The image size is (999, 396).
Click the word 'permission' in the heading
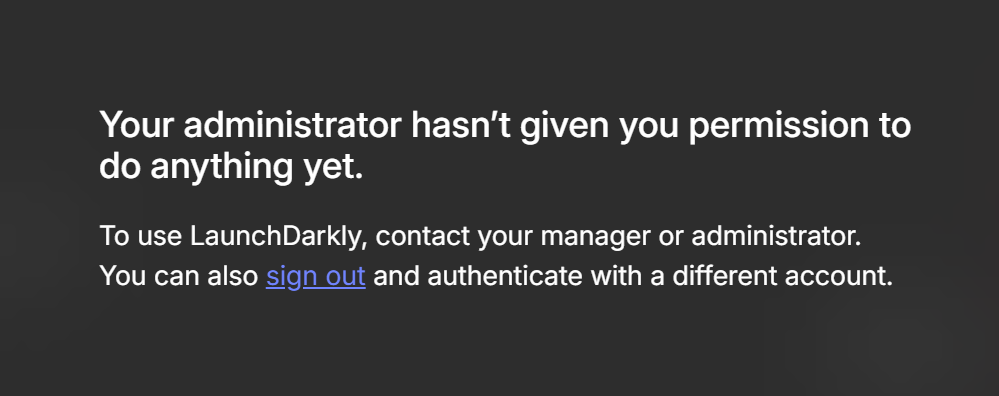click(779, 127)
